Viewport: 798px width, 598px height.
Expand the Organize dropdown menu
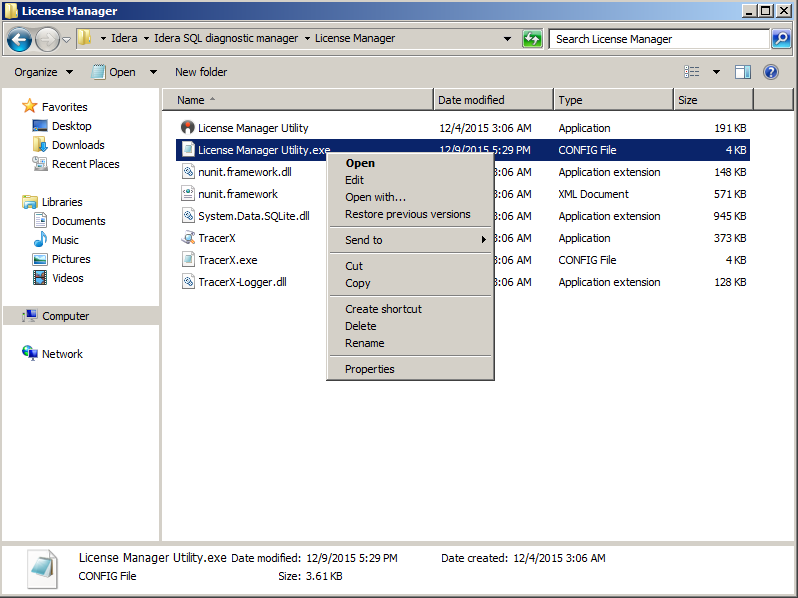pos(43,72)
